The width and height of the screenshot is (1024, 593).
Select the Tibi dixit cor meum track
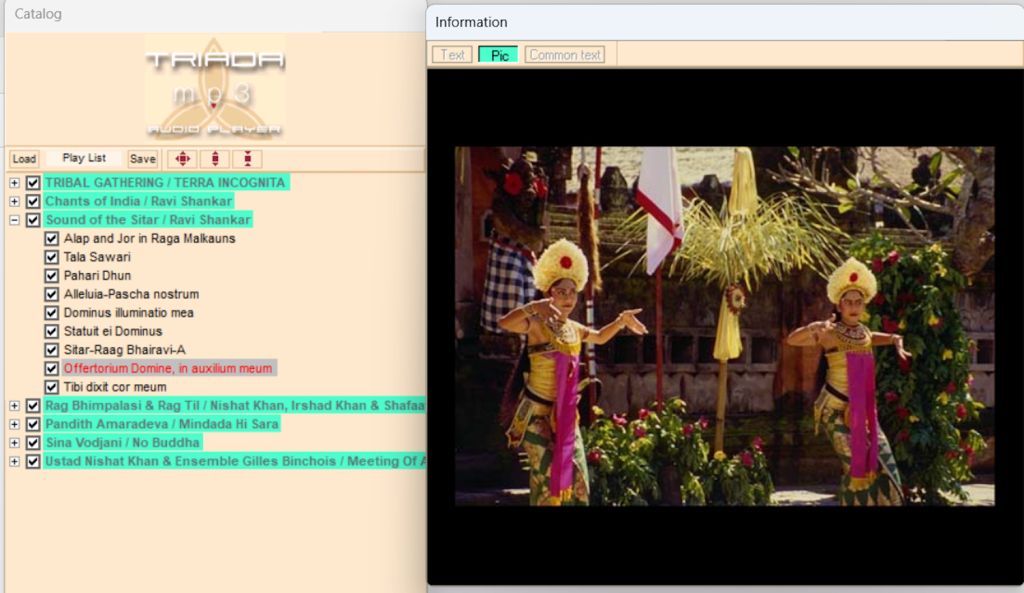coord(115,387)
